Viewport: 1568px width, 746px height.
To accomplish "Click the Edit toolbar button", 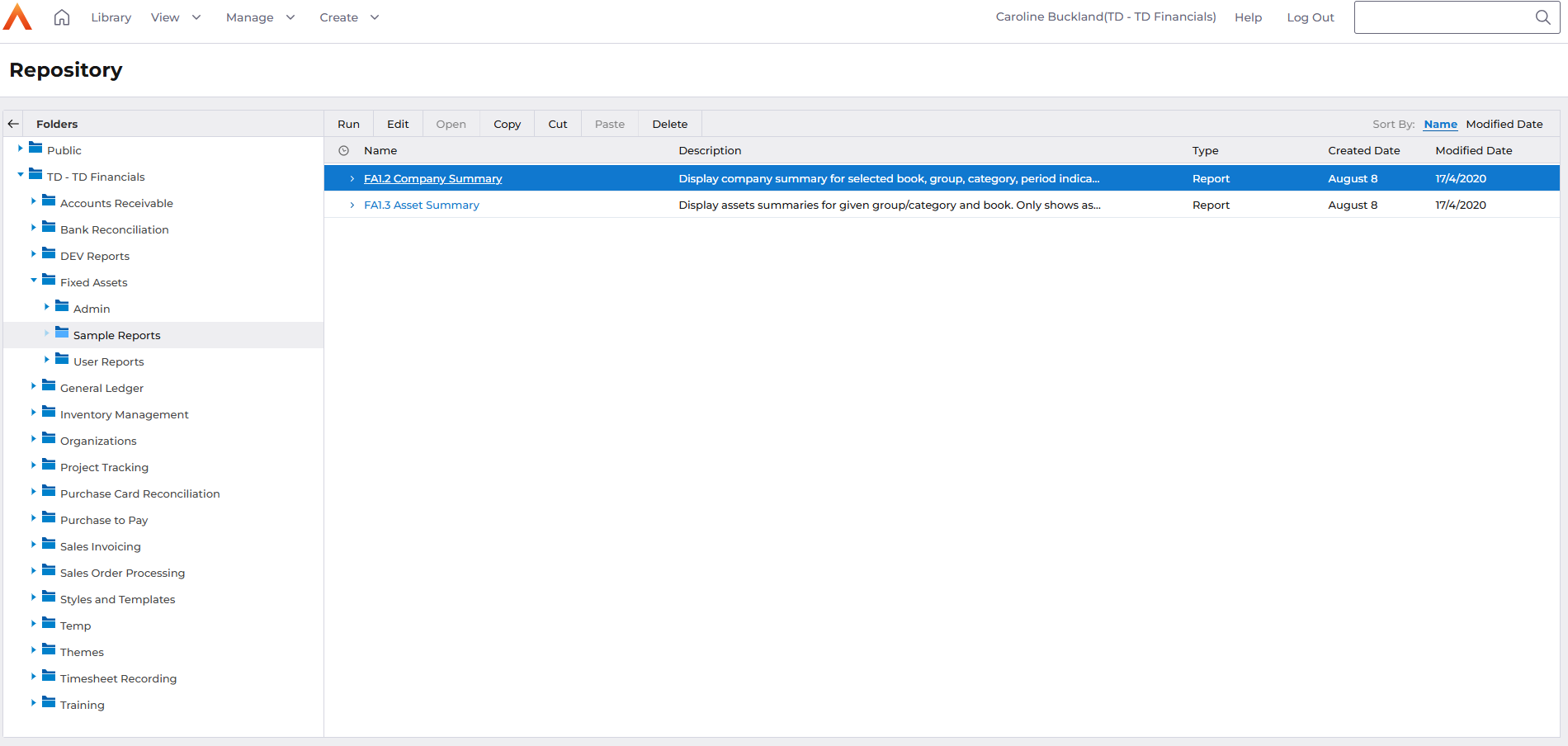I will pyautogui.click(x=398, y=124).
